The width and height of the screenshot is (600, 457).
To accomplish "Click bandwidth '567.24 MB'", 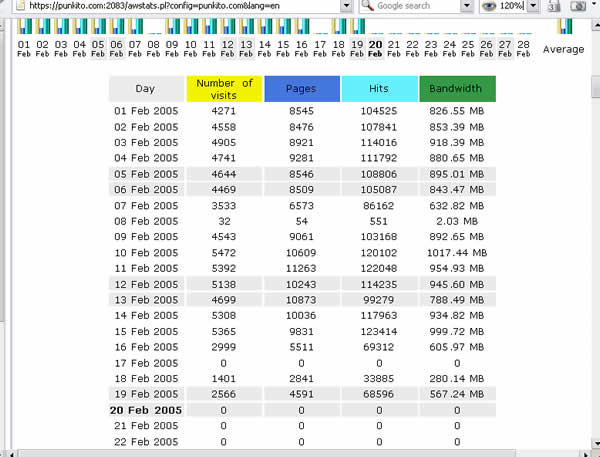I will coord(457,394).
